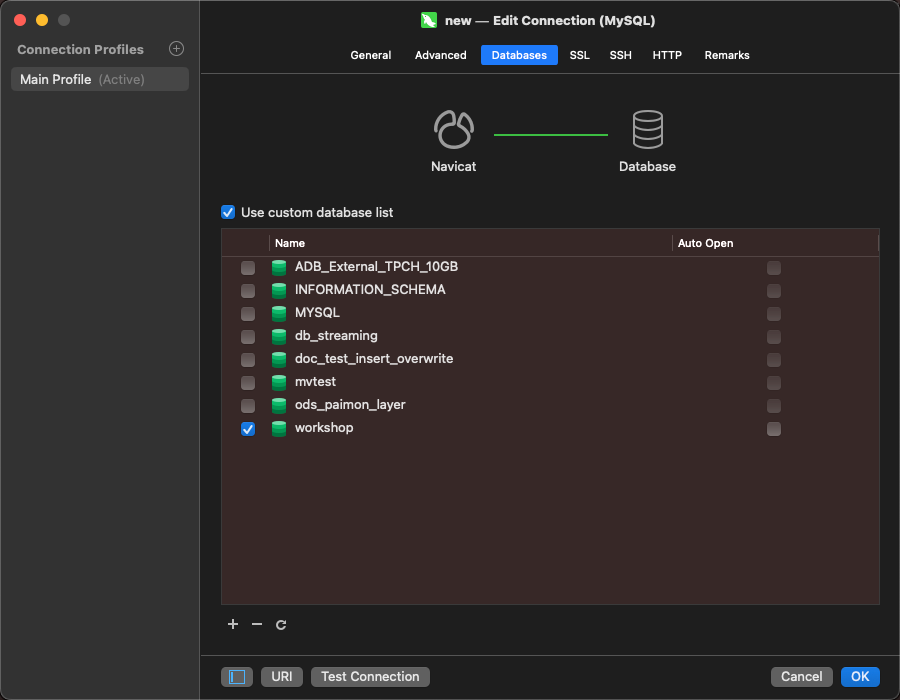Screen dimensions: 900x700
Task: Open the SSH tab
Action: coord(620,55)
